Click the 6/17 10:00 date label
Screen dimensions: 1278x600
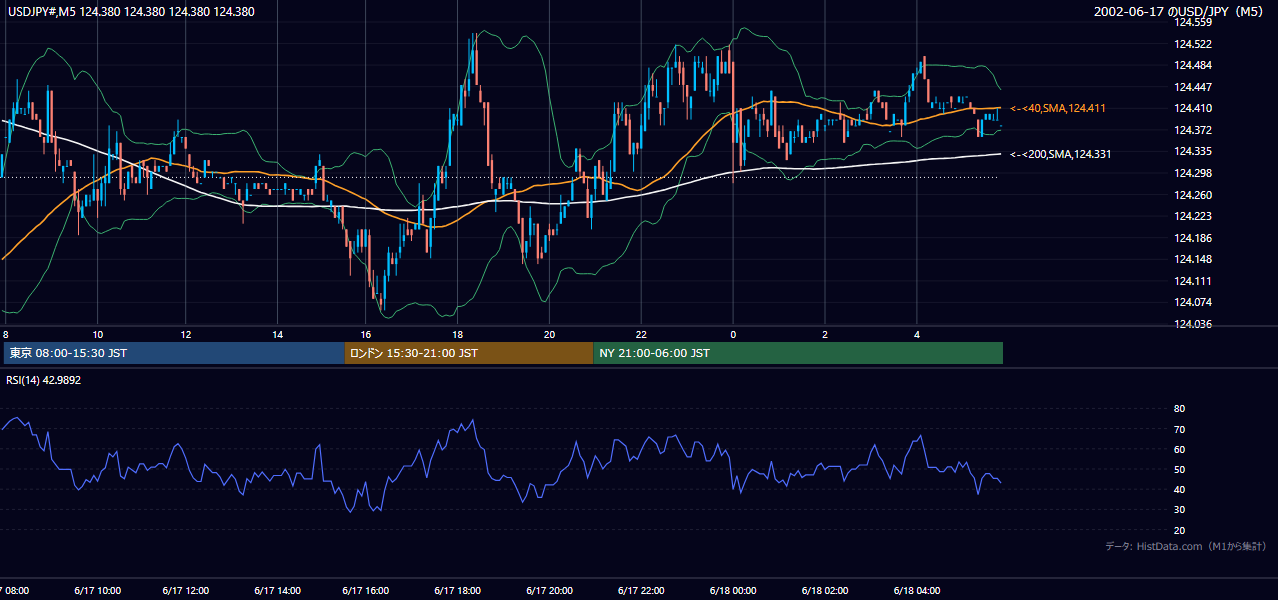98,591
